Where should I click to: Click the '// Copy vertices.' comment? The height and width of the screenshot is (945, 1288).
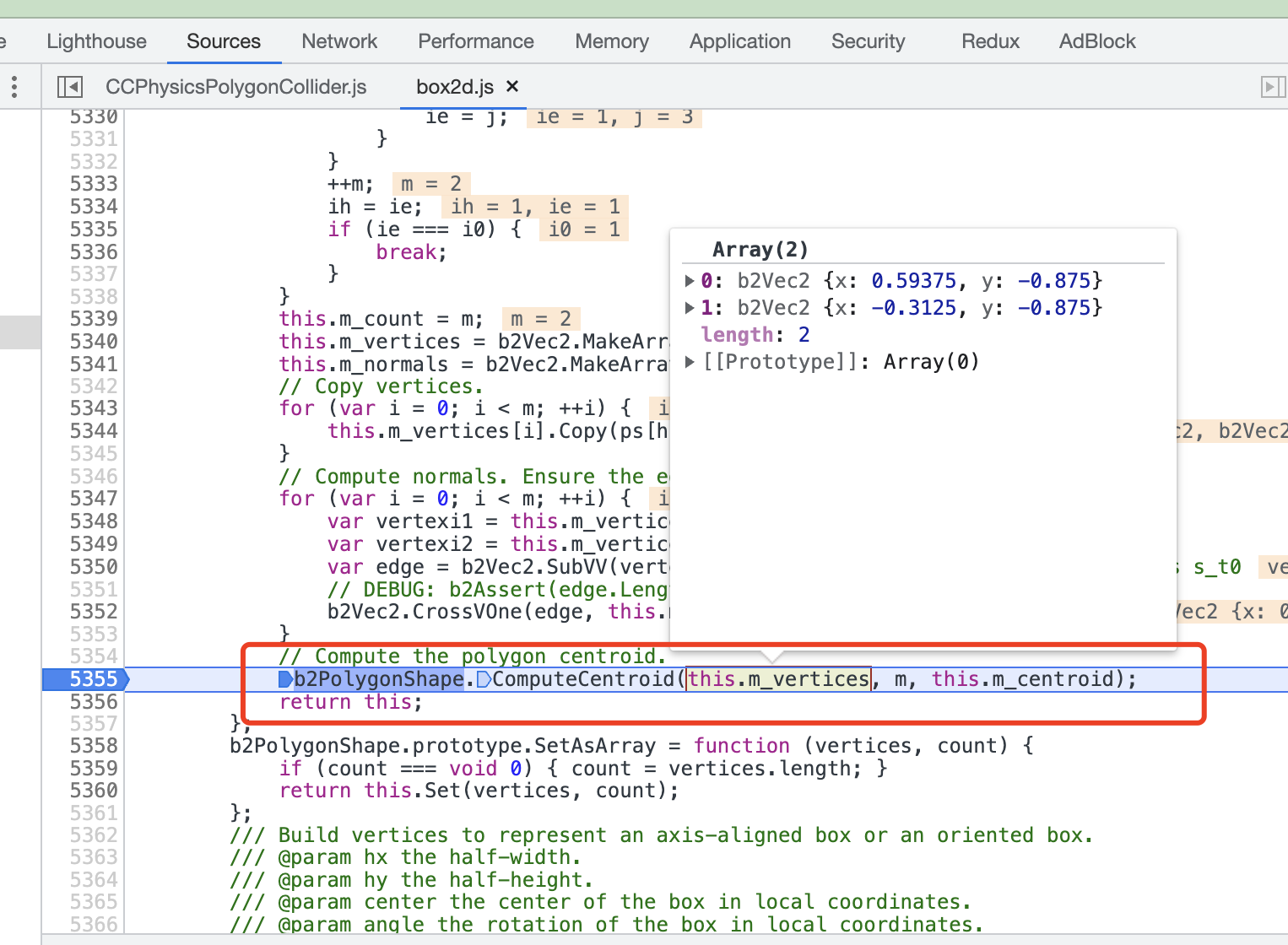tap(382, 386)
